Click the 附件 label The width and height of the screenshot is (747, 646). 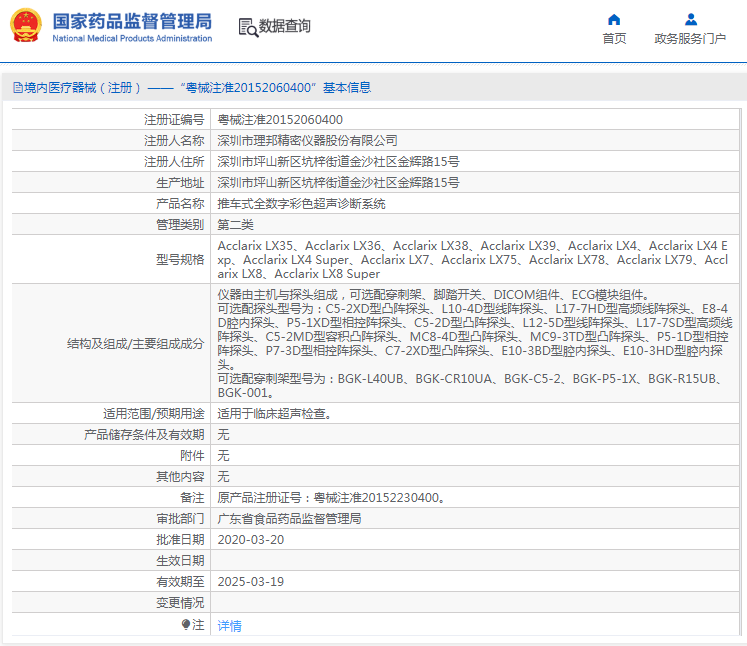point(192,455)
